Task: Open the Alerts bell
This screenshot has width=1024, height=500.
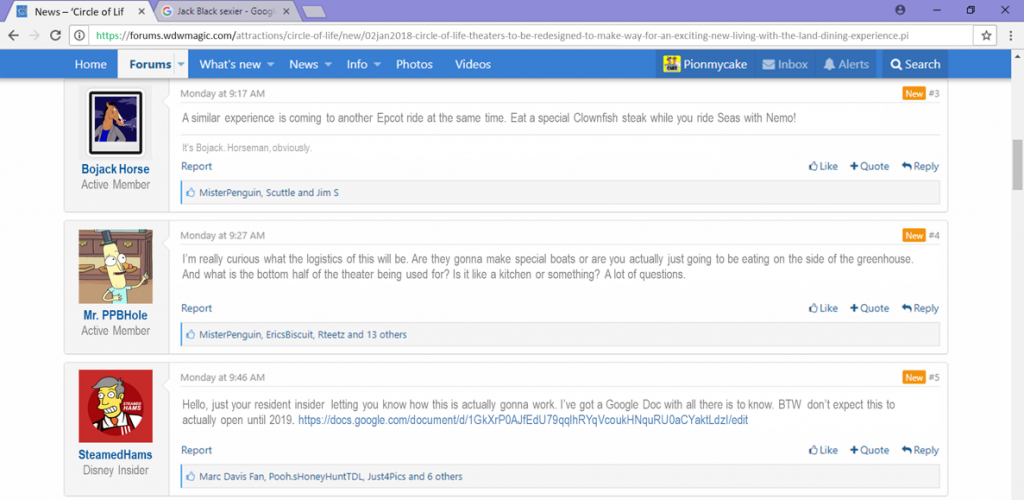Action: pyautogui.click(x=846, y=64)
